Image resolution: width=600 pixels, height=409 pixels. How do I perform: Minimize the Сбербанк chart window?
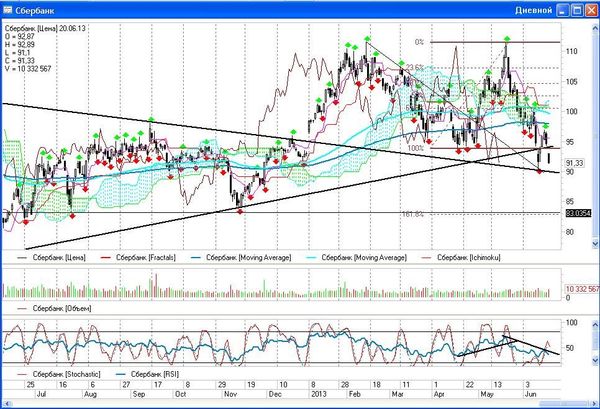coord(562,10)
